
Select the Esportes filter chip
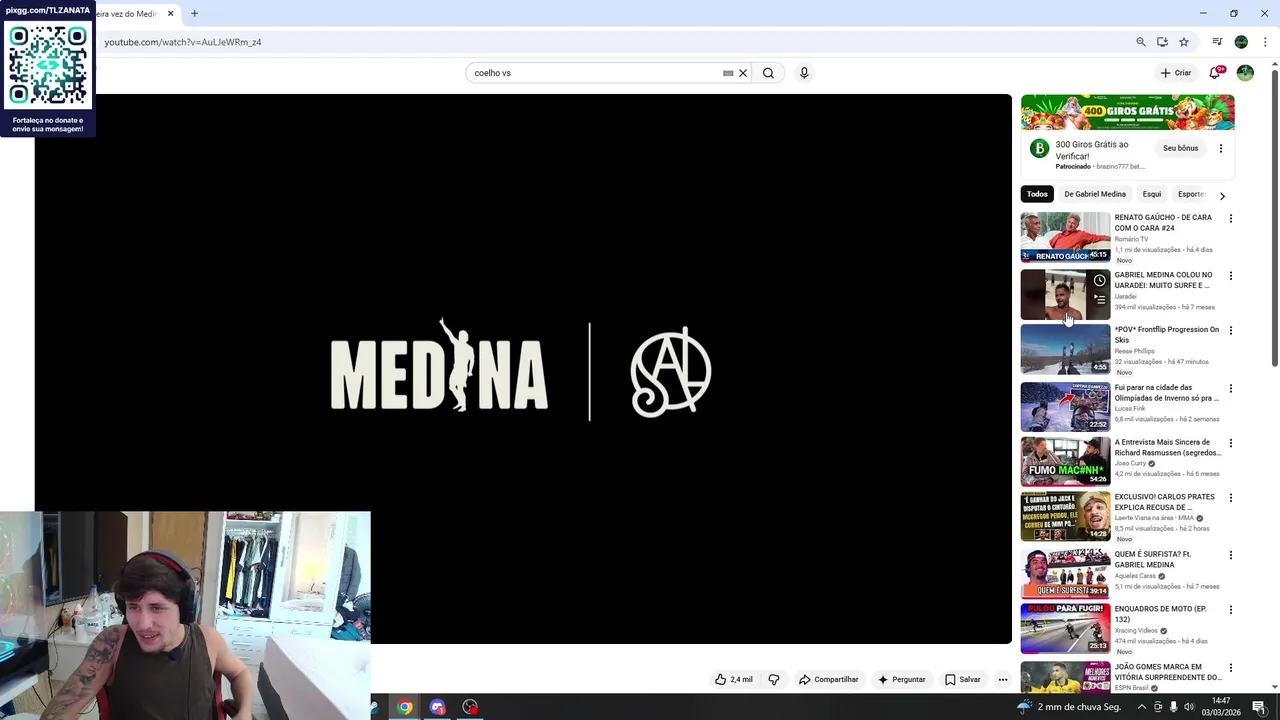(x=1191, y=194)
